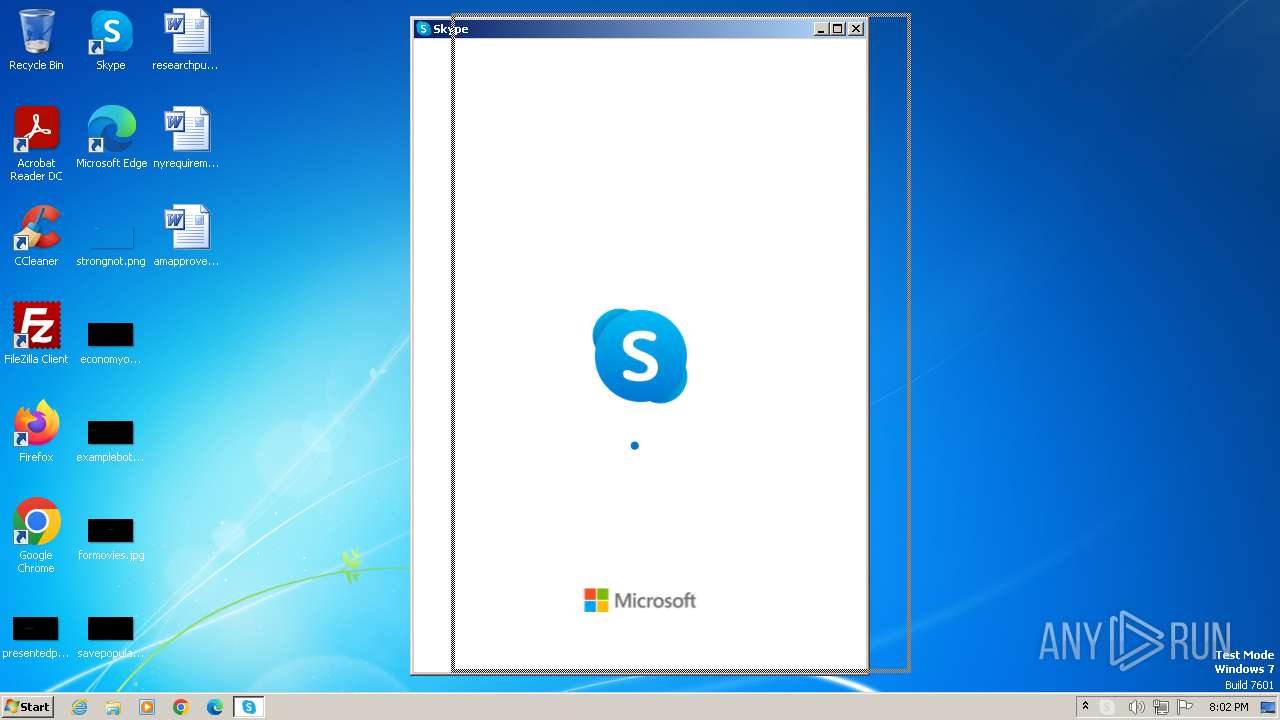The height and width of the screenshot is (720, 1280).
Task: Launch the Skype desktop shortcut
Action: tap(111, 40)
